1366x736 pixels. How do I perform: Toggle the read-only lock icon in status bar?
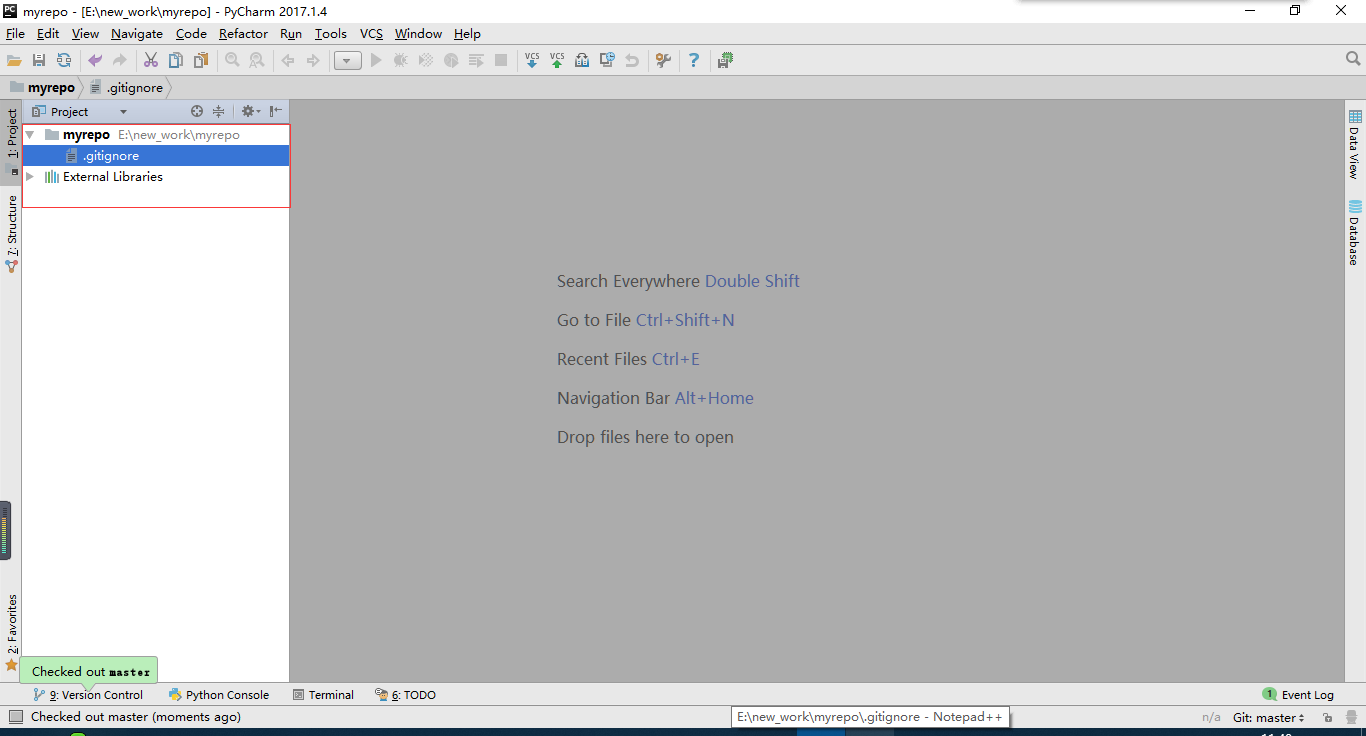pos(1327,717)
